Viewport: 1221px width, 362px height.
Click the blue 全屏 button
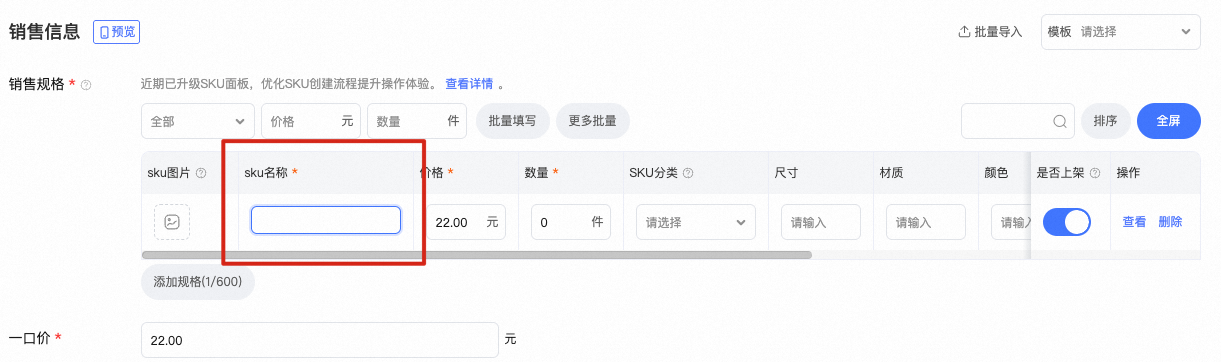(x=1169, y=121)
